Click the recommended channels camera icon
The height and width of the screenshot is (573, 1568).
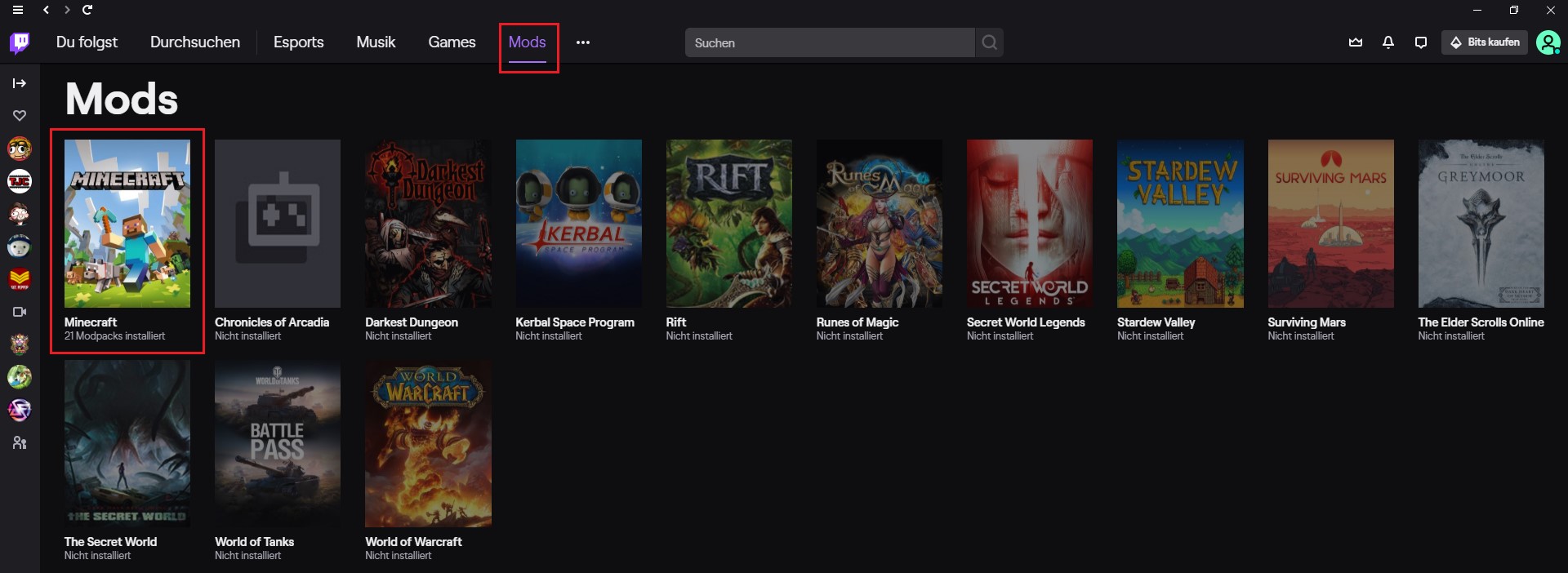tap(20, 312)
